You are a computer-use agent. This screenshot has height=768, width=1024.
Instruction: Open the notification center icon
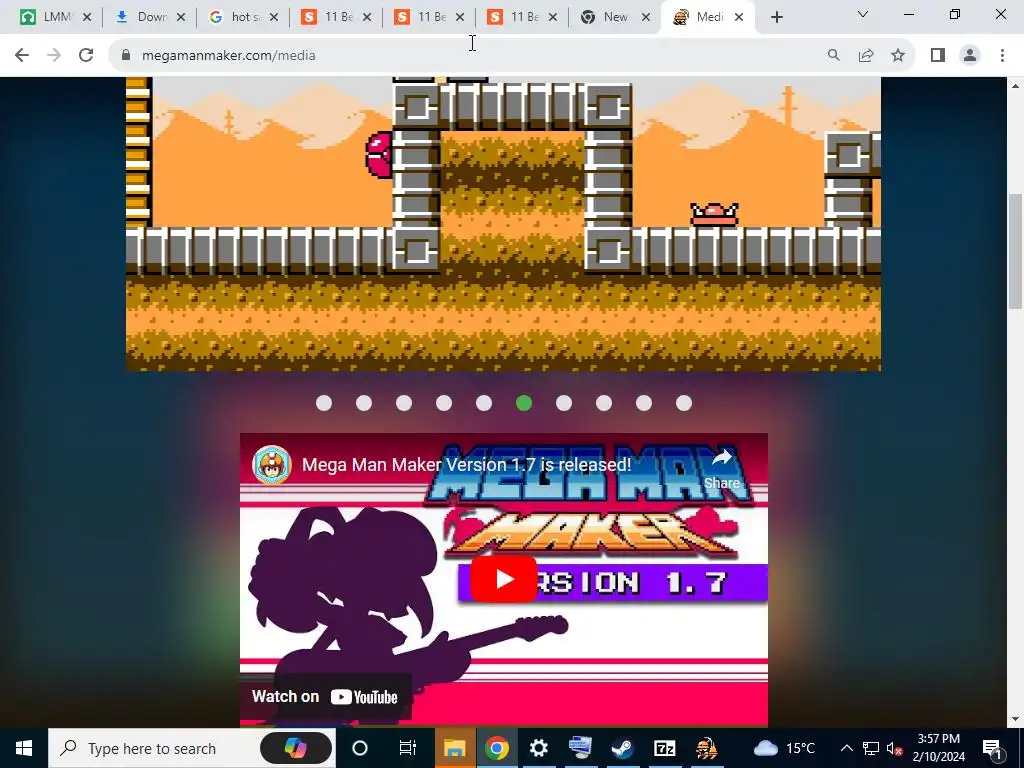point(992,748)
